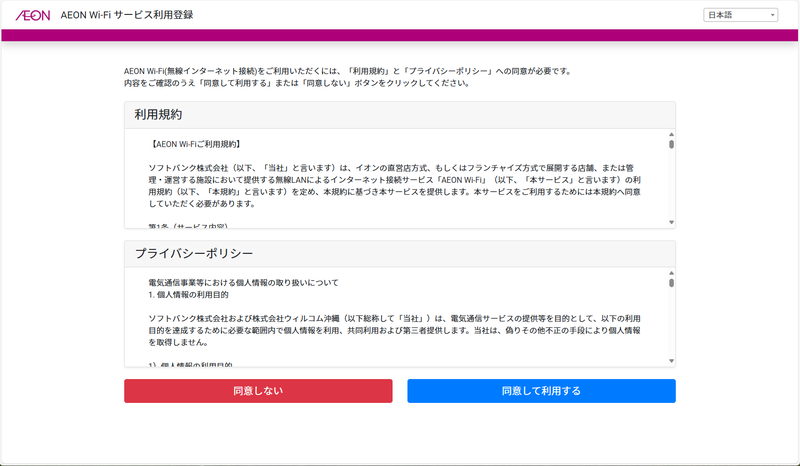This screenshot has width=800, height=466.
Task: Open the 日本語 language dropdown
Action: tap(740, 15)
